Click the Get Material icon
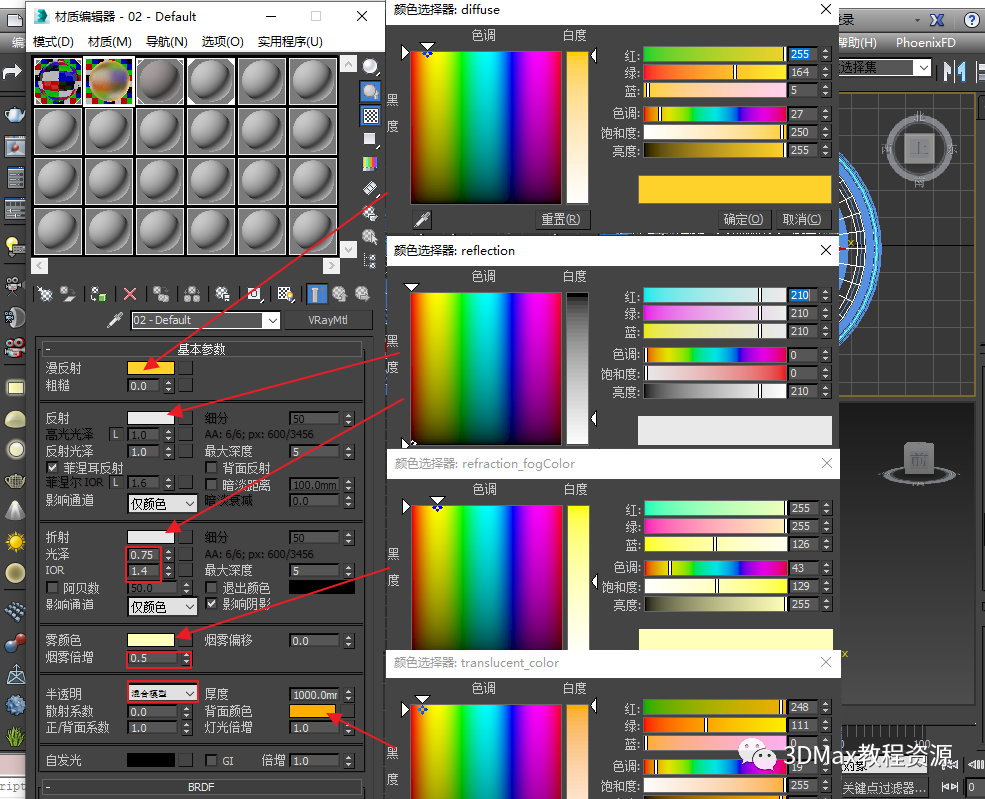 (45, 294)
